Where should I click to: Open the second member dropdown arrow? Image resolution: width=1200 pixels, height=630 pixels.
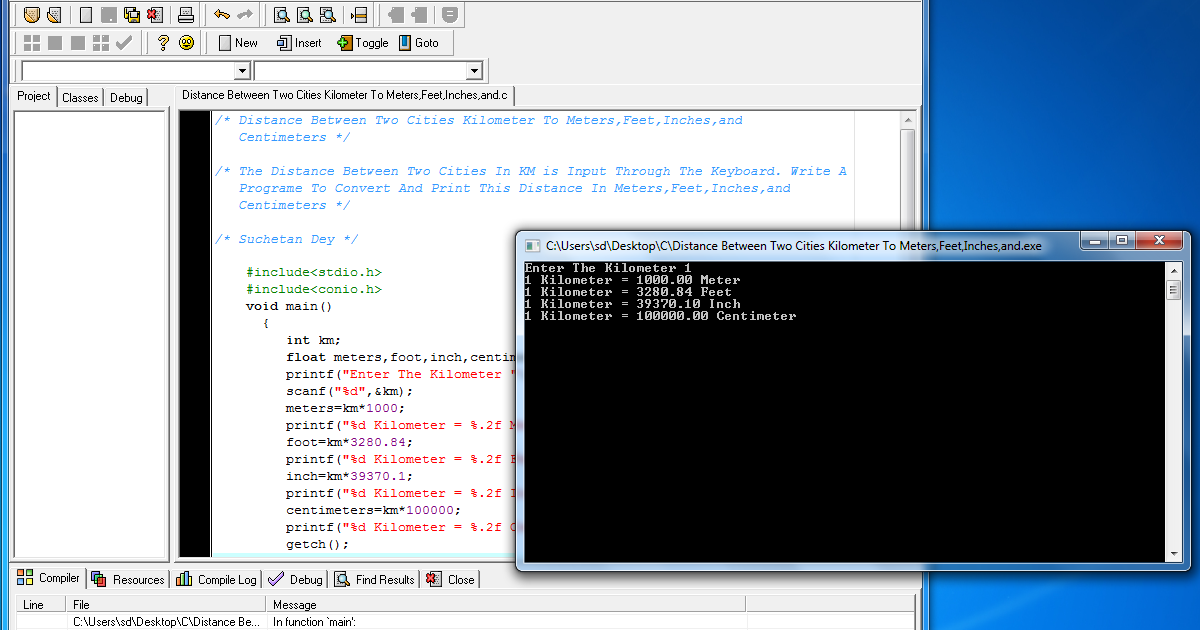pos(475,71)
